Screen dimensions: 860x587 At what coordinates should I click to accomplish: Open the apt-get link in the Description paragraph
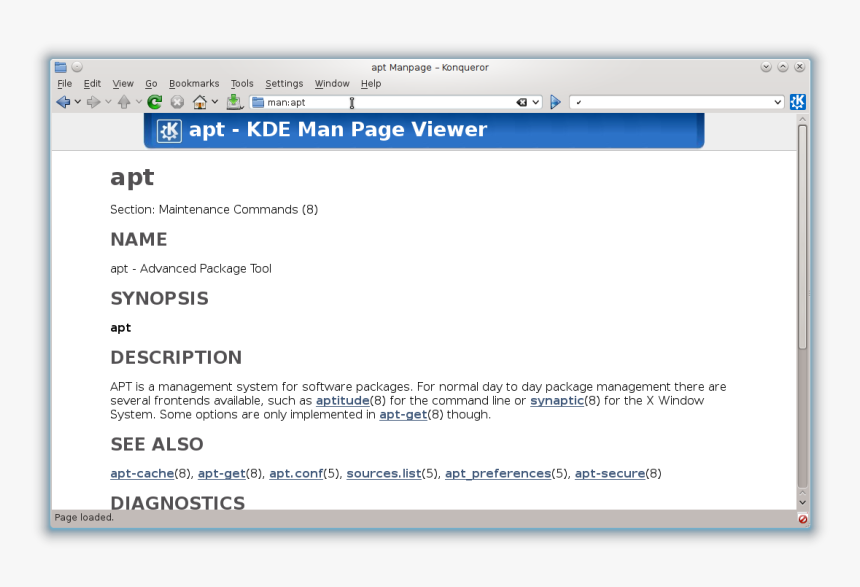(x=403, y=415)
